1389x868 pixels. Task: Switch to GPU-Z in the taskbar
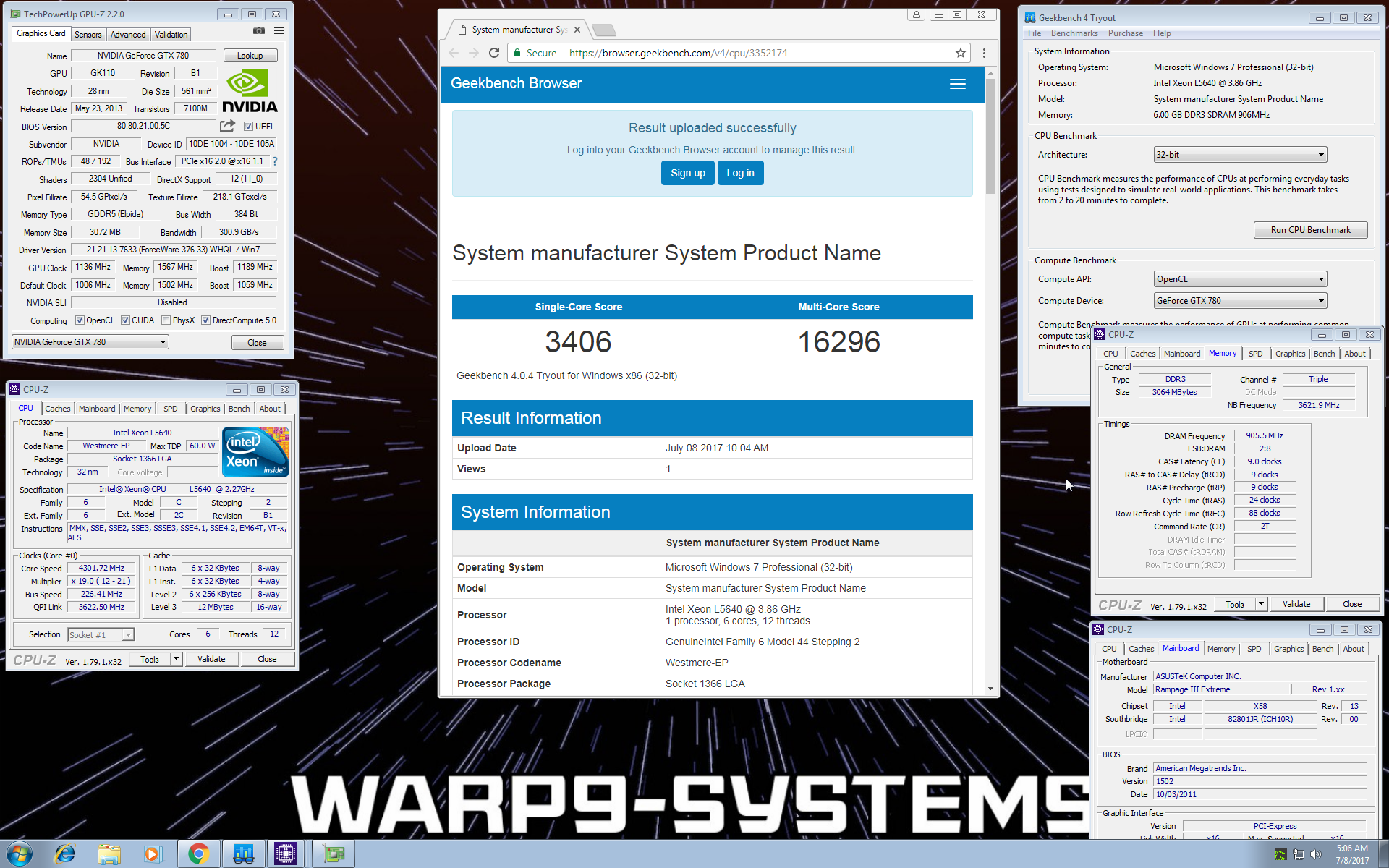click(x=334, y=854)
